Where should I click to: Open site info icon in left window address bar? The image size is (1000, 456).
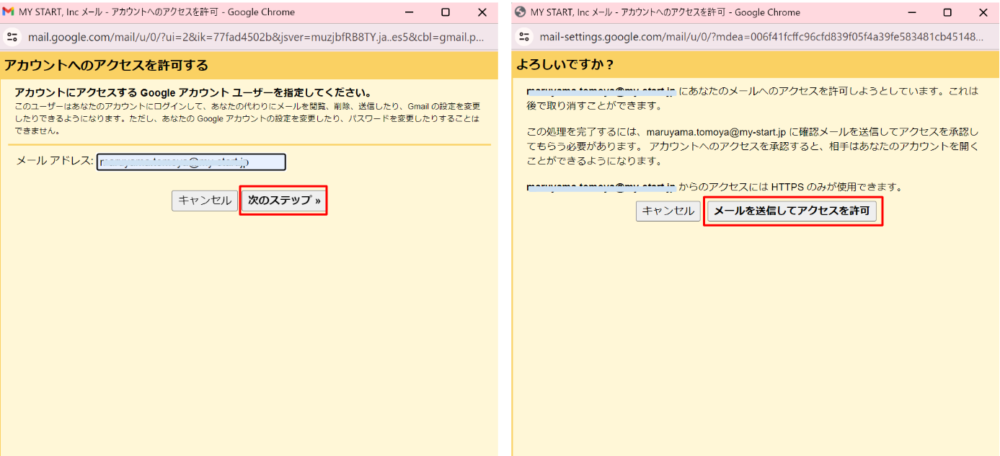pos(11,36)
